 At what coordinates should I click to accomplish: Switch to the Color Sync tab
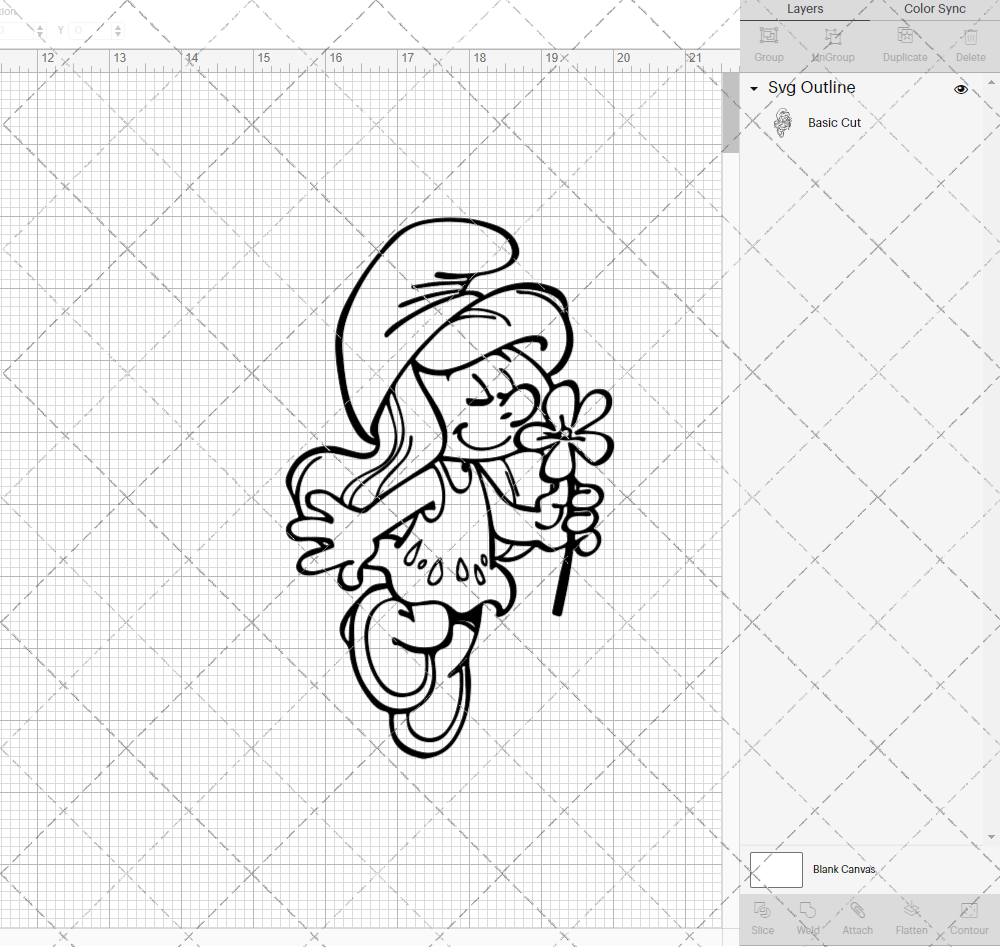934,9
